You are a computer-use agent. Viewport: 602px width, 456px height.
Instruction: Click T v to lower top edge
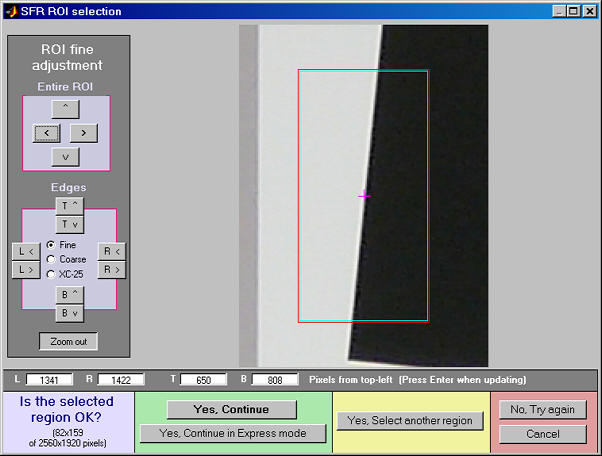pos(69,225)
